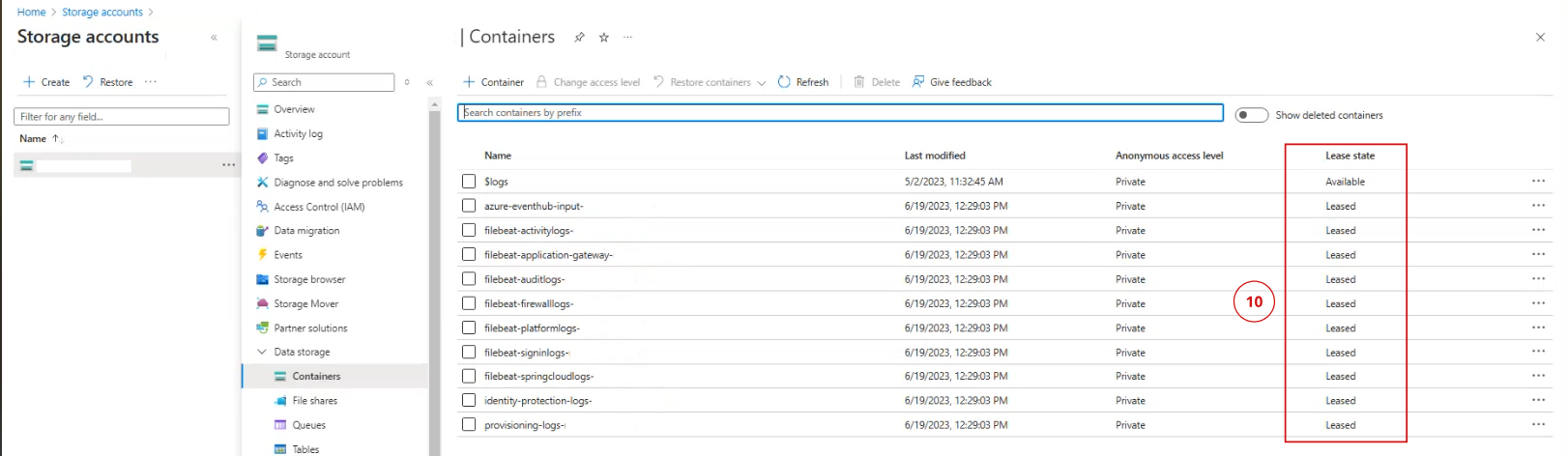Click the Lease state column header

point(1350,156)
